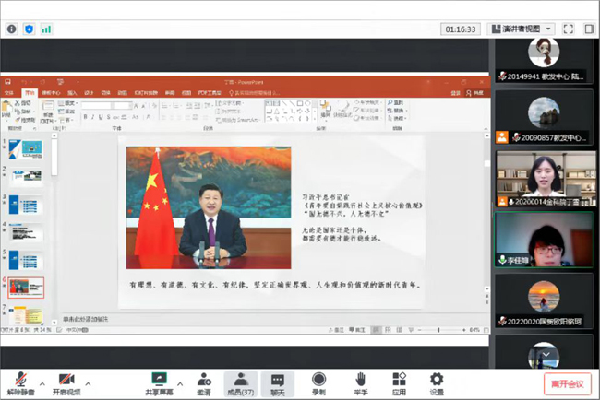This screenshot has width=600, height=400.
Task: Turn on camera with 开启视频
Action: coord(68,381)
